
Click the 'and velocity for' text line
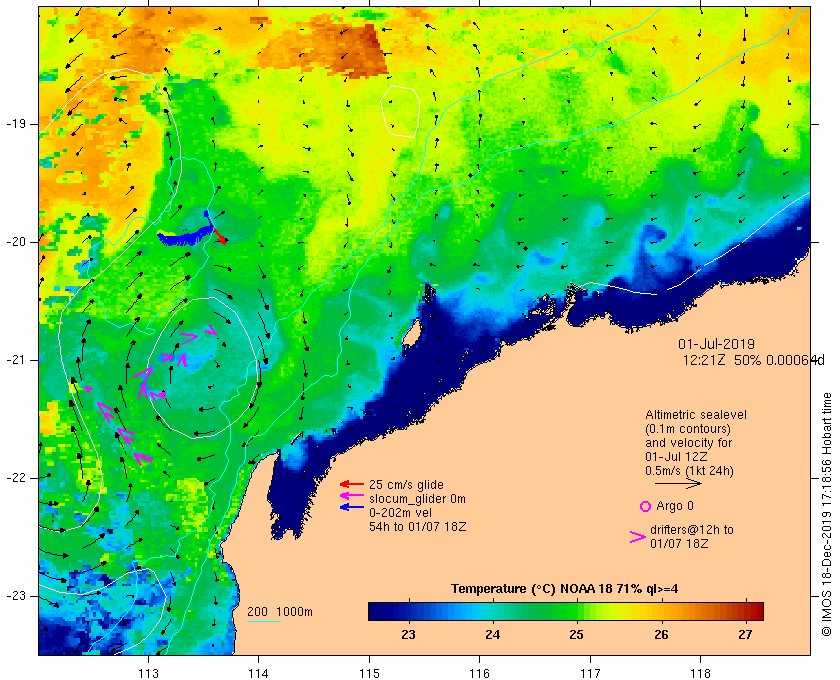click(x=688, y=443)
